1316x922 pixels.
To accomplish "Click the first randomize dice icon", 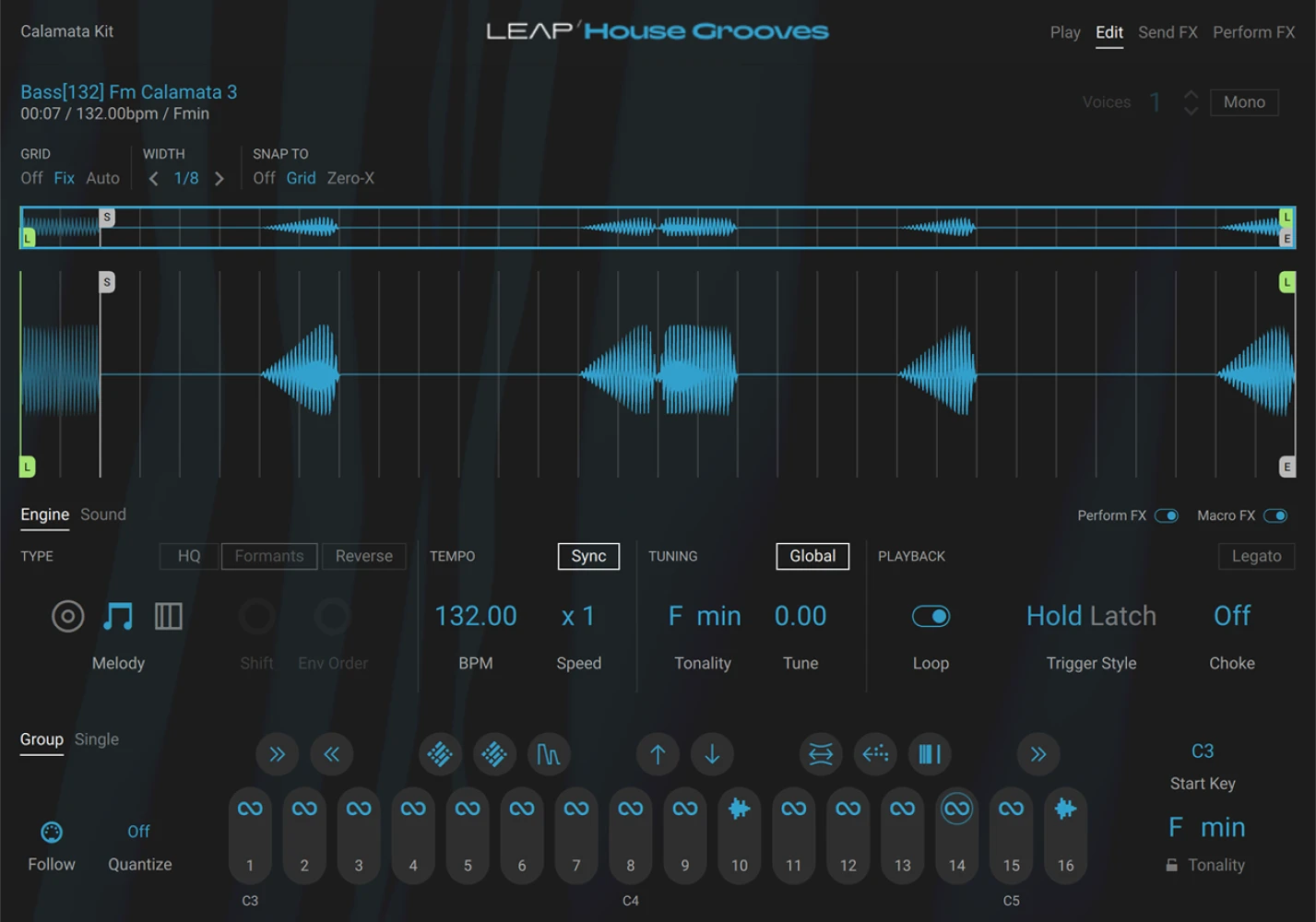I will tap(440, 754).
